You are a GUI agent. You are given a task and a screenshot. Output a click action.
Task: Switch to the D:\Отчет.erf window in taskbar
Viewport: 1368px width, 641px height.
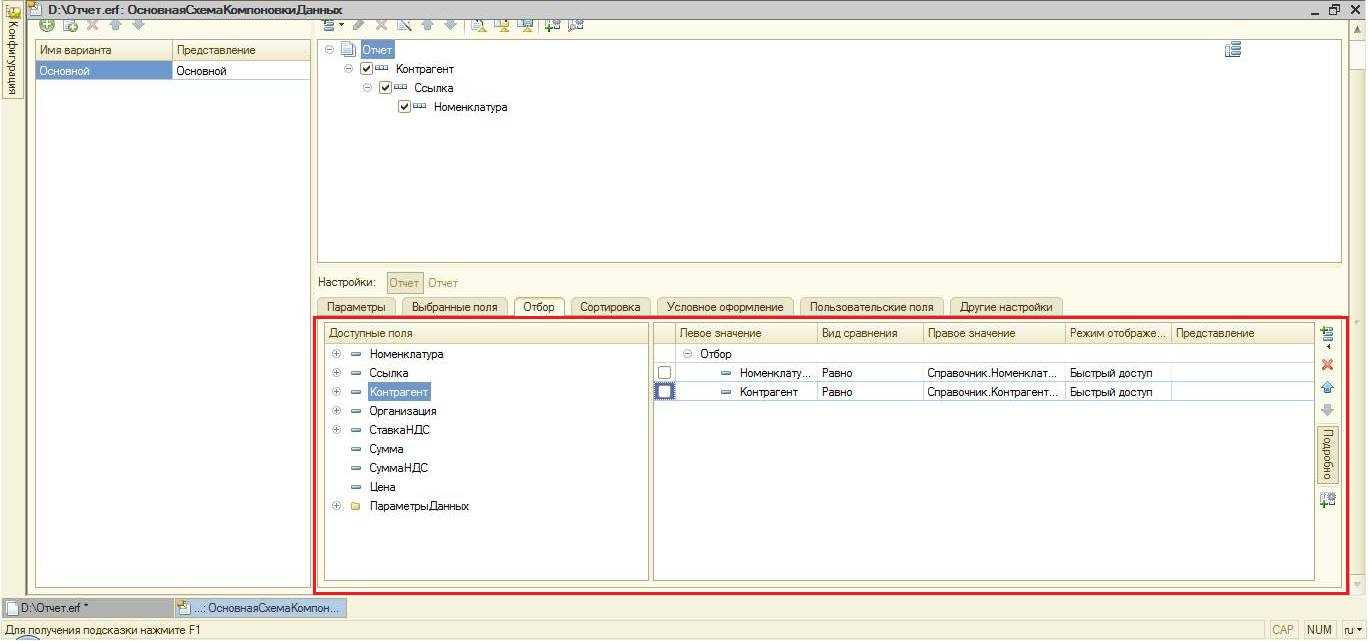(87, 607)
